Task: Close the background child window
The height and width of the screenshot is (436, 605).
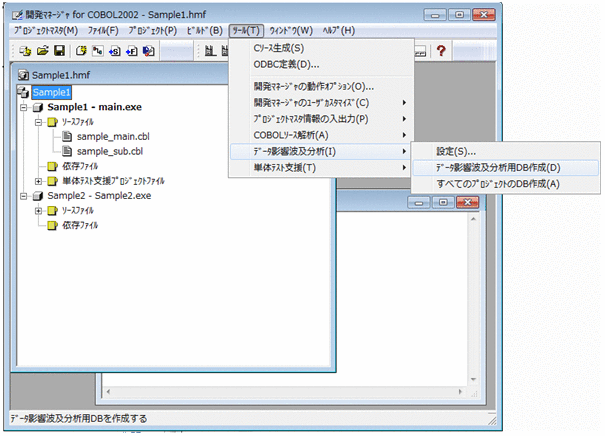Action: 467,203
